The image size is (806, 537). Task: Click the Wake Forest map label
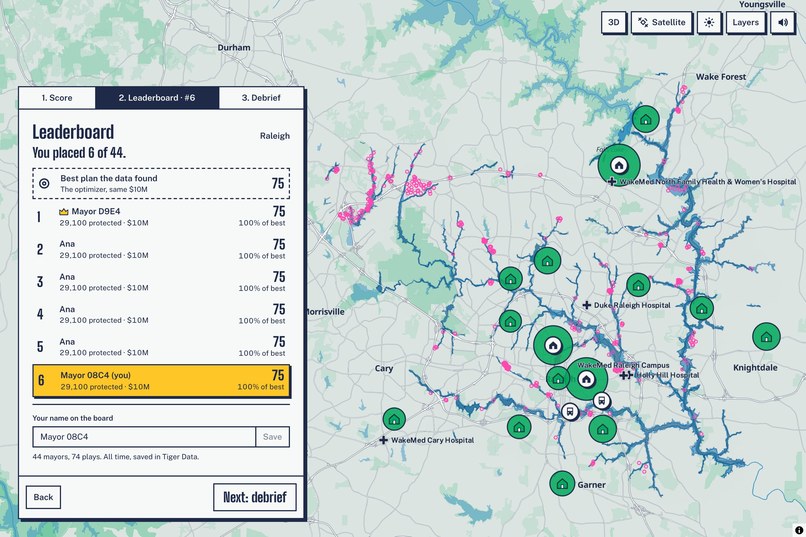(721, 77)
